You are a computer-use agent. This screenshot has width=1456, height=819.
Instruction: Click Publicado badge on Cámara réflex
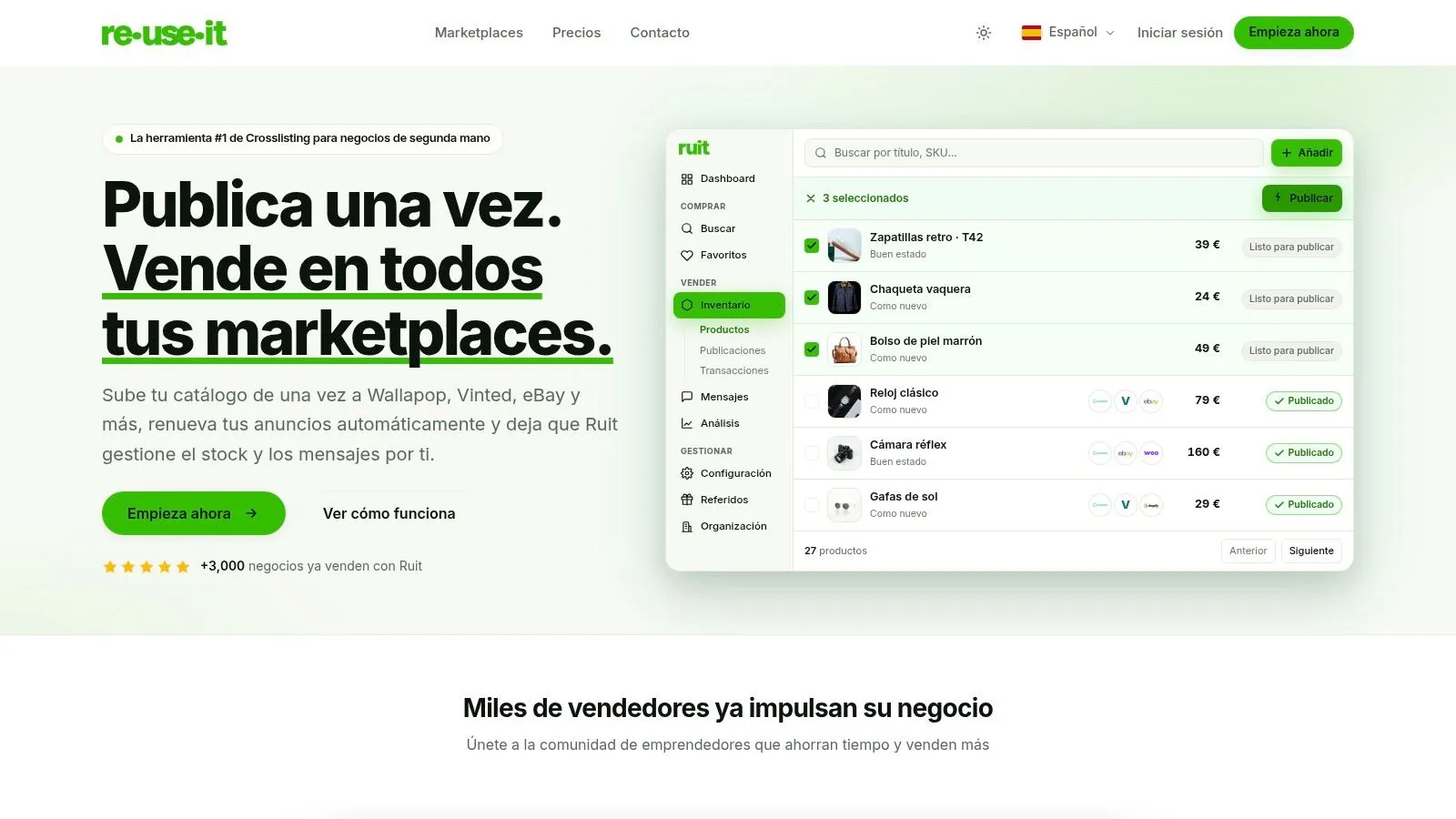tap(1303, 453)
